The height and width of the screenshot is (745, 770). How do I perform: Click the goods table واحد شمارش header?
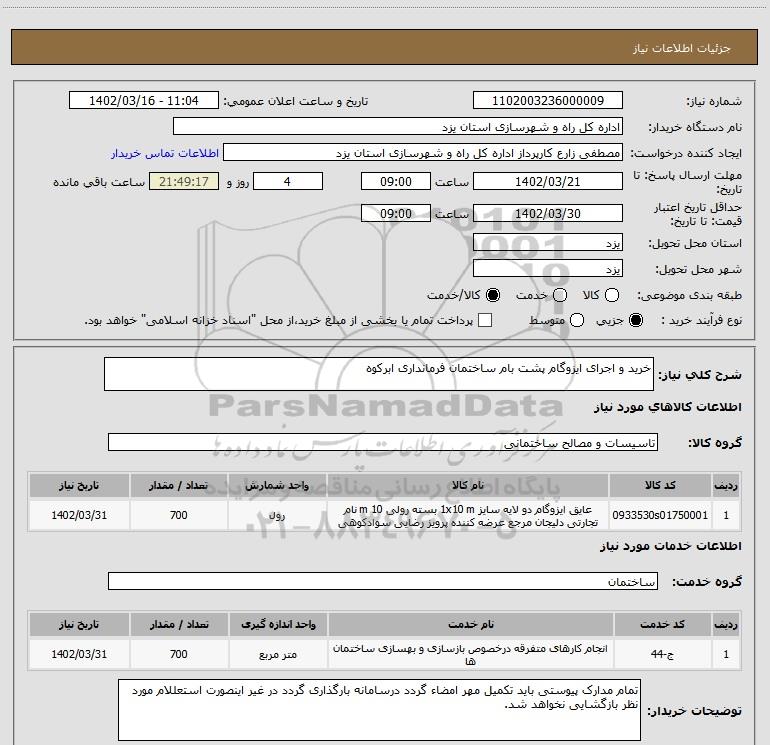point(277,486)
